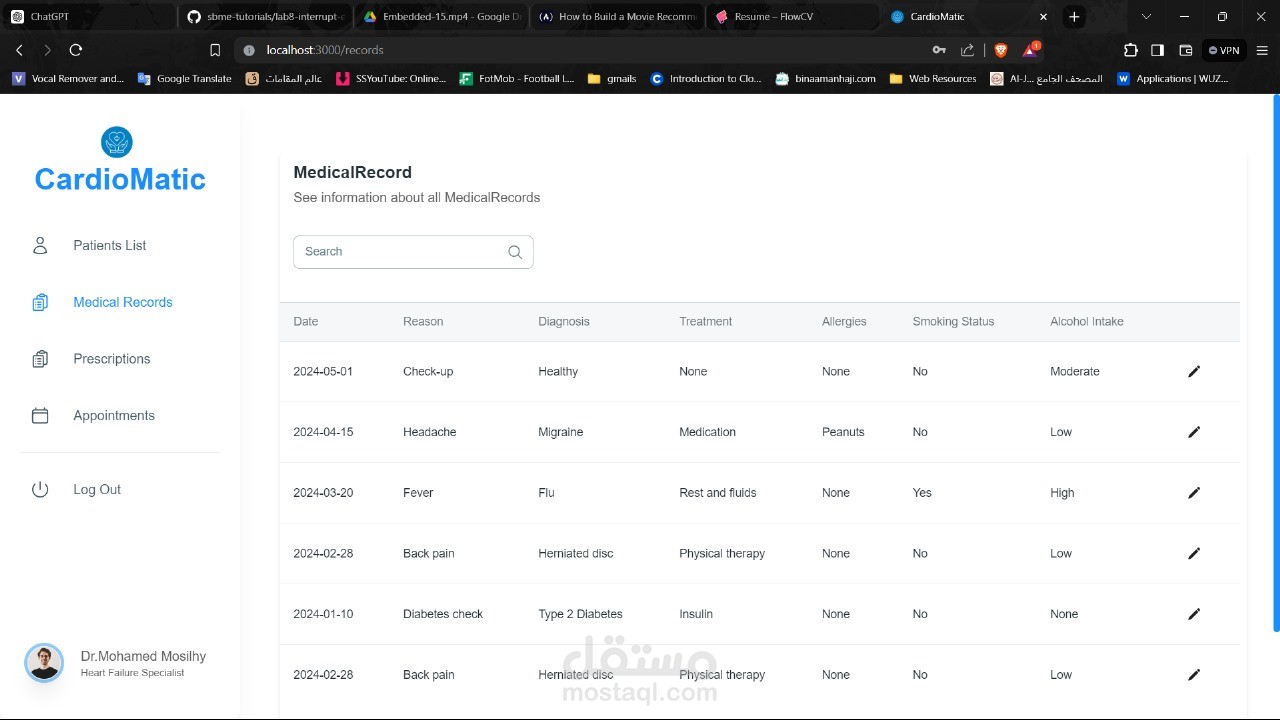Select the Treatment column header

706,322
